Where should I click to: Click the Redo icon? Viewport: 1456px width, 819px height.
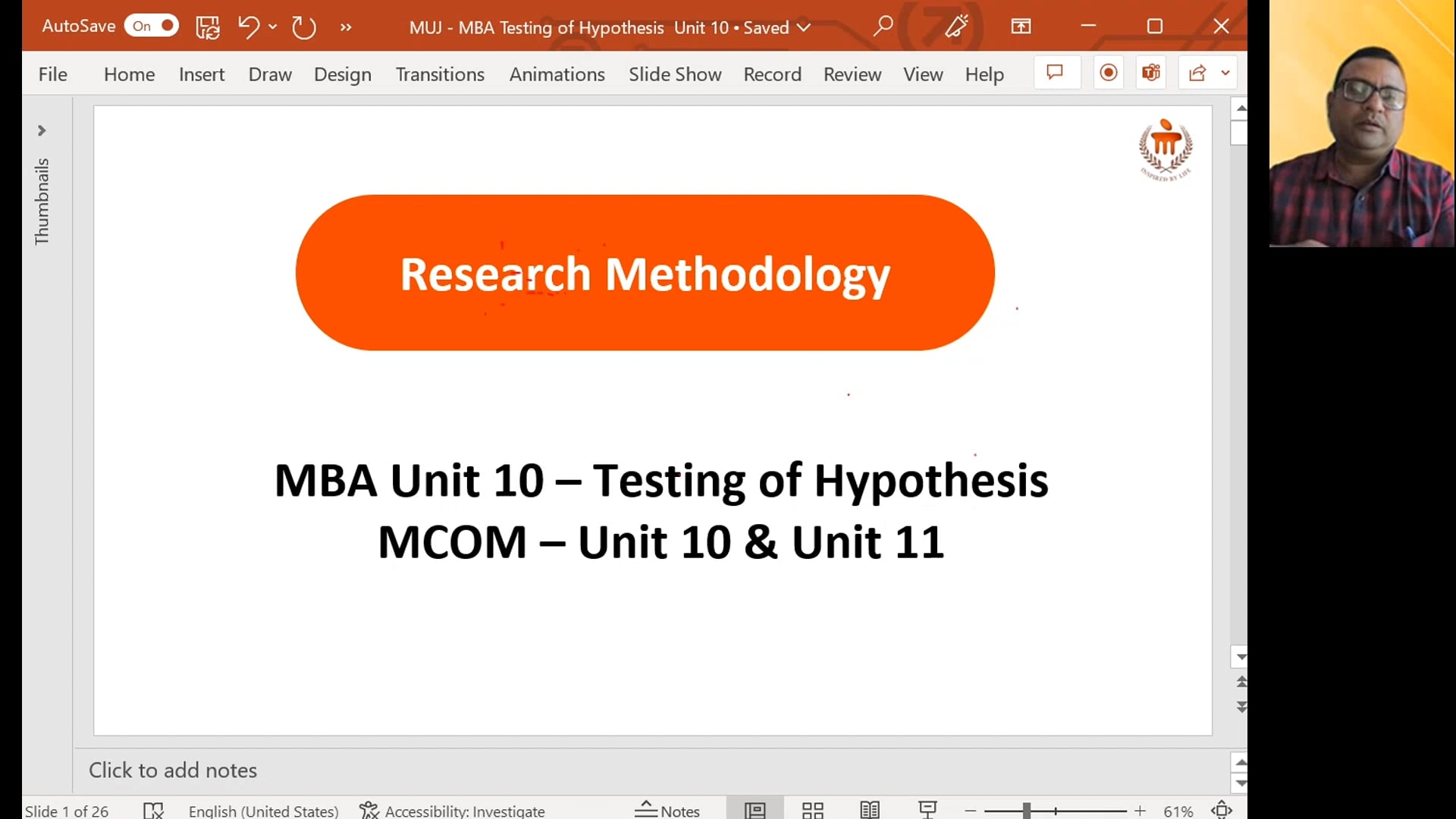pyautogui.click(x=303, y=27)
